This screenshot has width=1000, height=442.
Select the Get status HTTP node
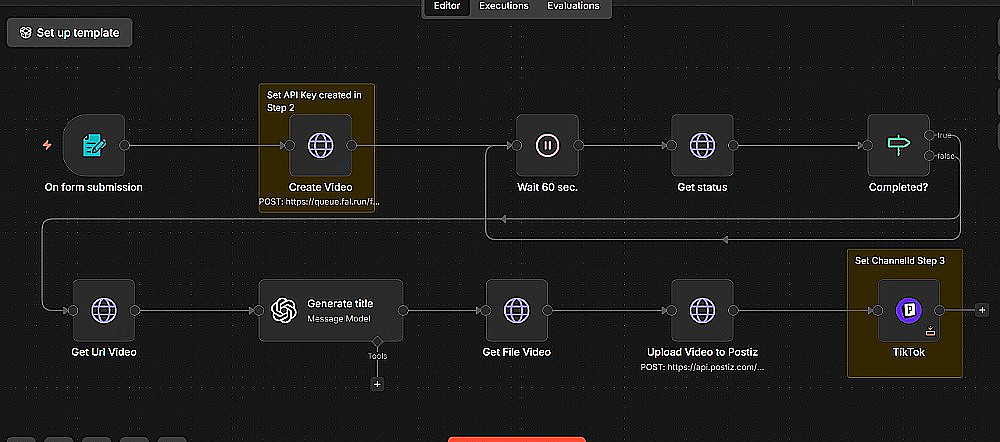click(x=702, y=145)
